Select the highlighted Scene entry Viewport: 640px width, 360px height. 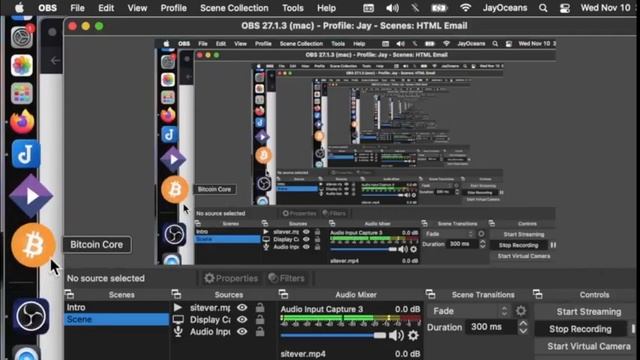[116, 319]
